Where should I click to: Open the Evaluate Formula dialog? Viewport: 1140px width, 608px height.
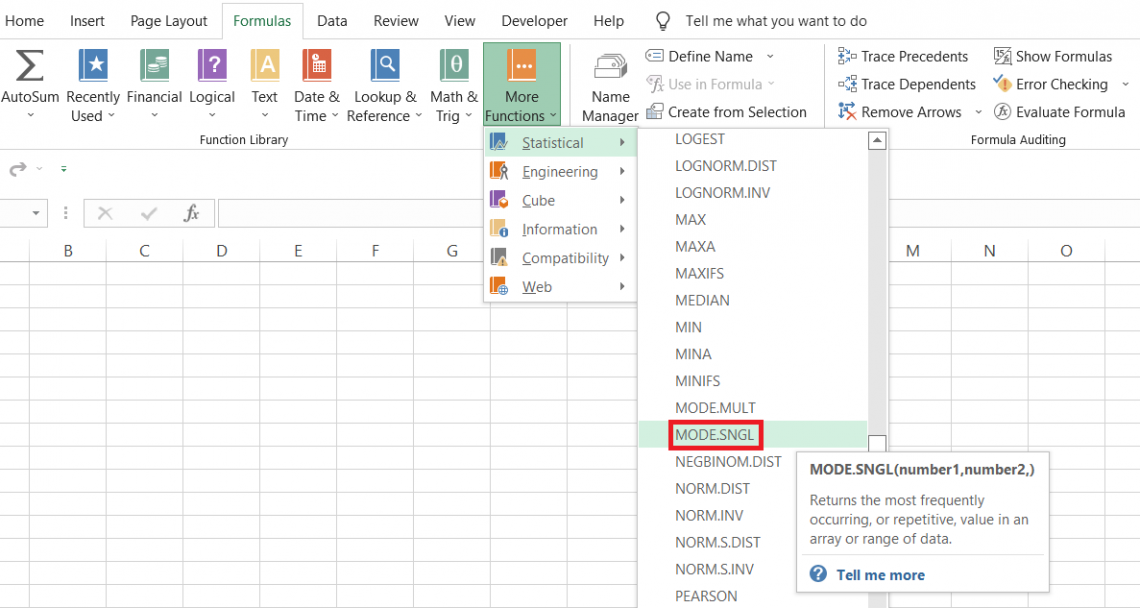pos(1059,112)
